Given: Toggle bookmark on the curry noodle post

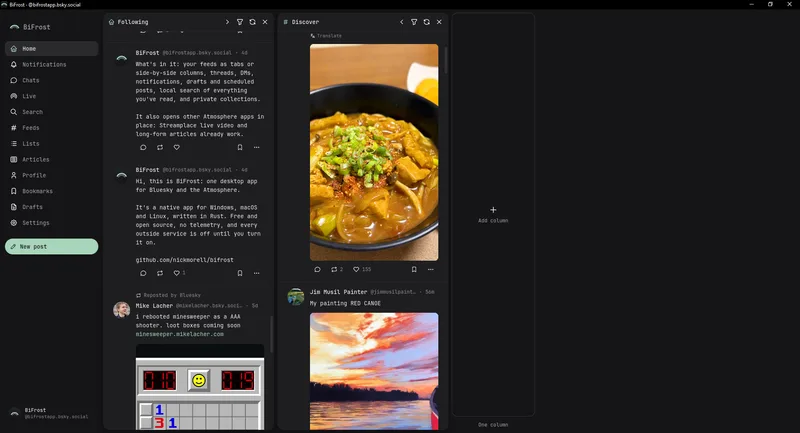Looking at the screenshot, I should (414, 269).
